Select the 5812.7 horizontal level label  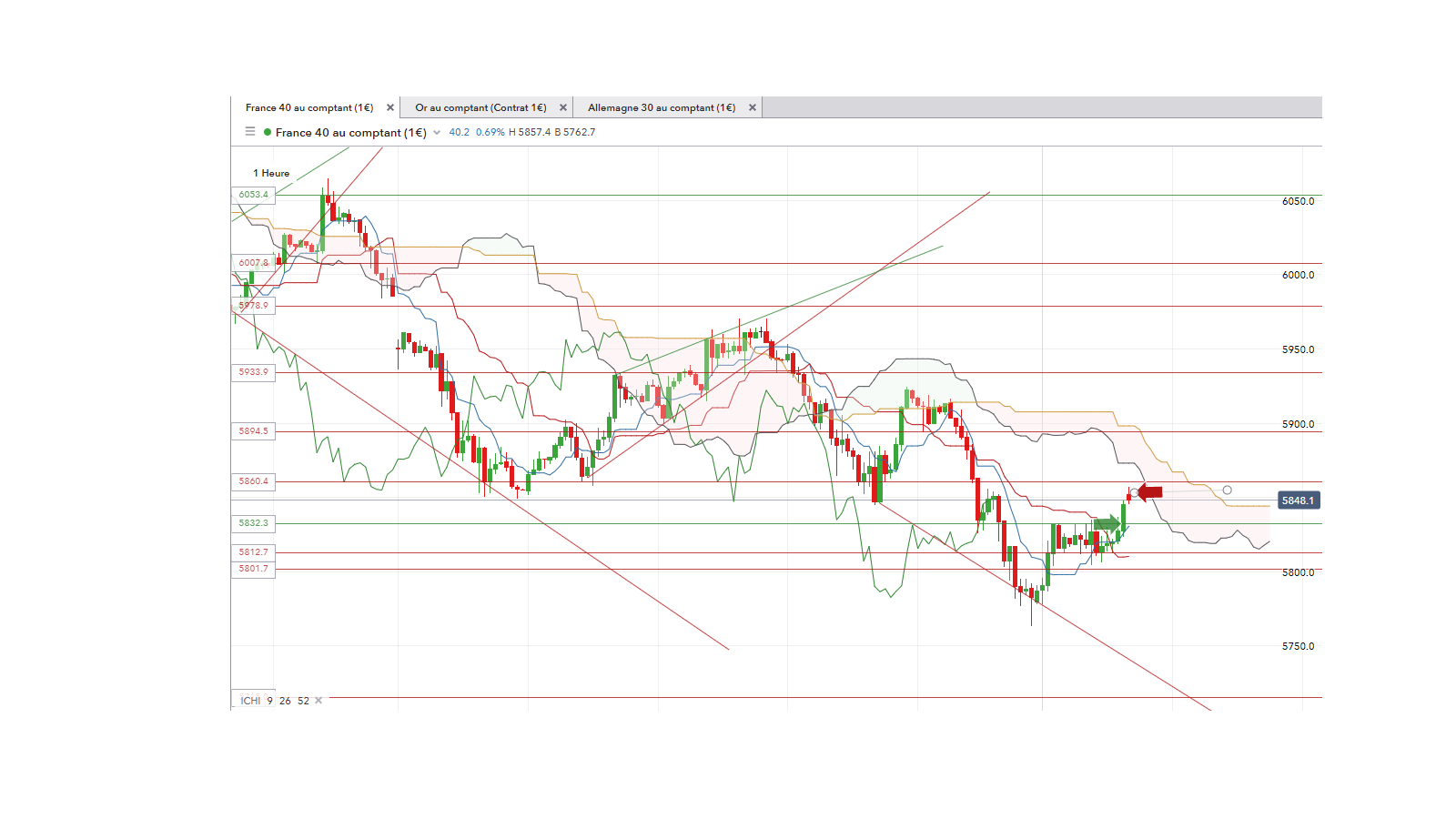pos(254,552)
